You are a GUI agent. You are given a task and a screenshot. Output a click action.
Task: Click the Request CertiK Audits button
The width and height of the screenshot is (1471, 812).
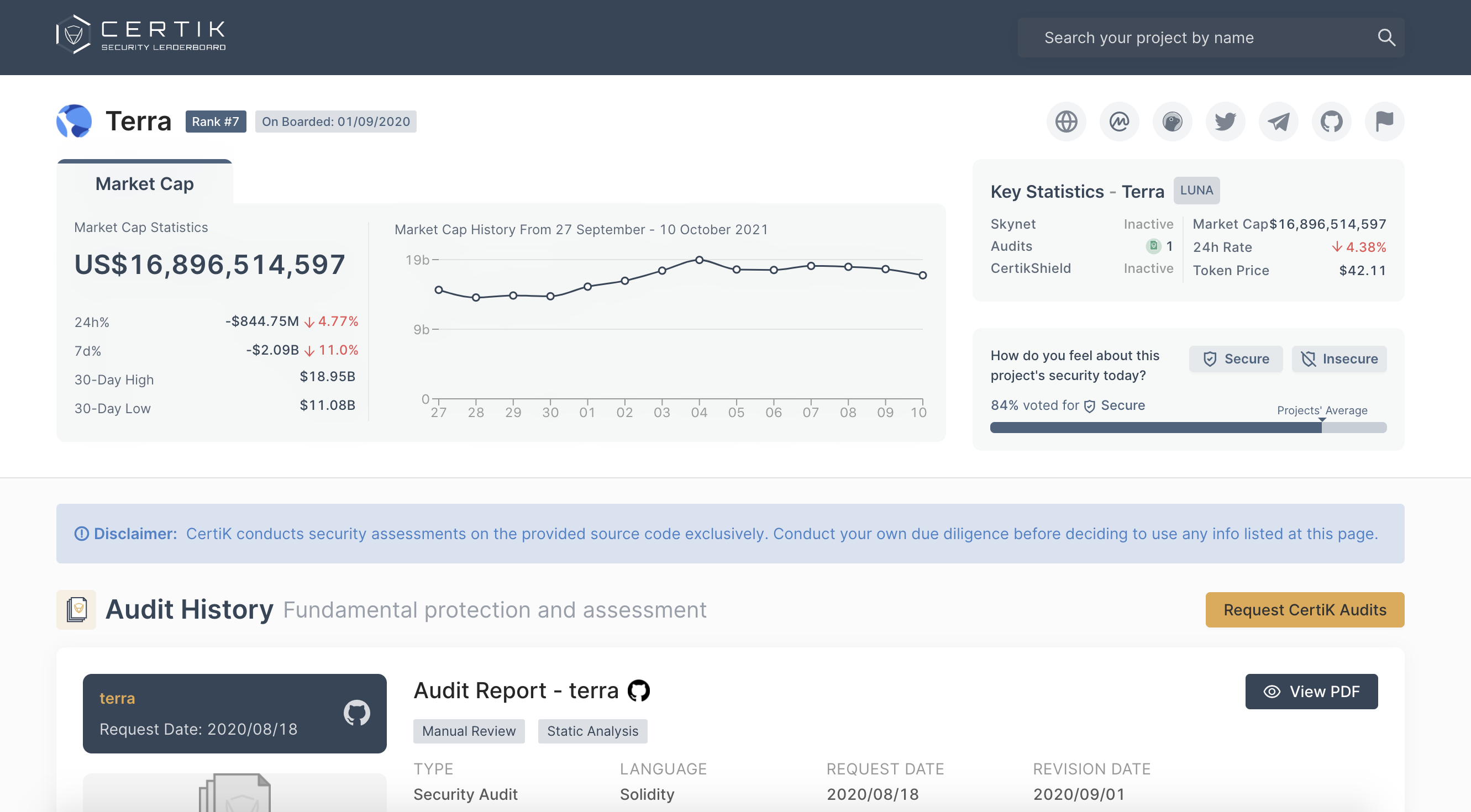(1305, 609)
